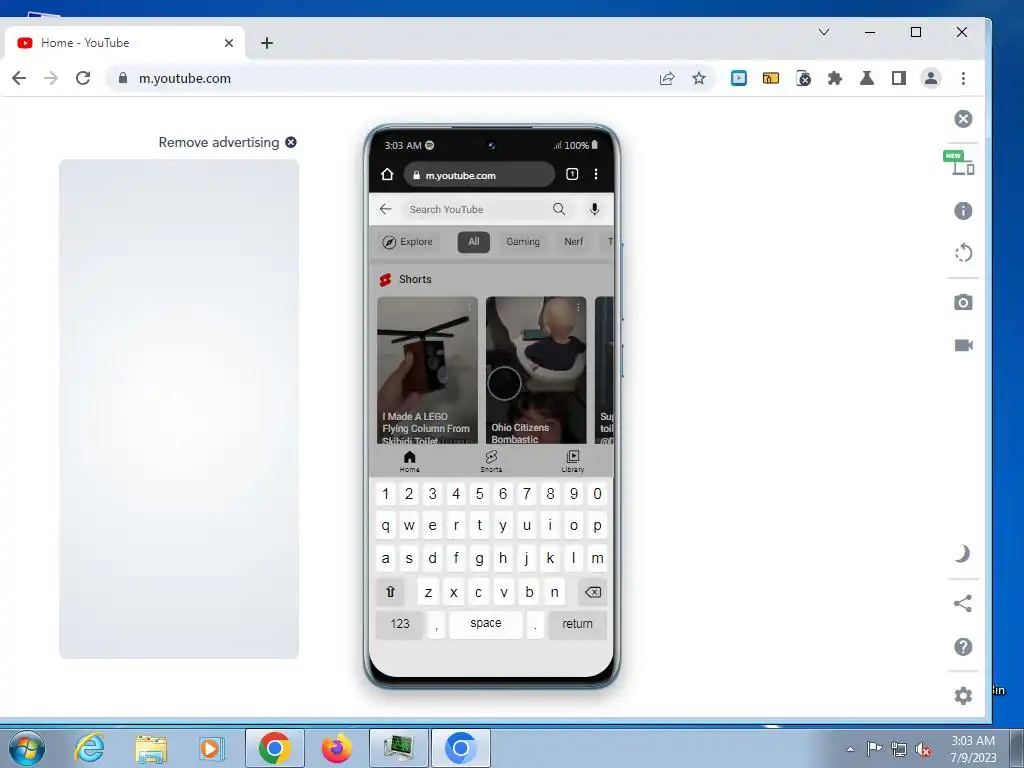Click the share icon in simulator sidebar
This screenshot has height=768, width=1024.
click(x=963, y=603)
